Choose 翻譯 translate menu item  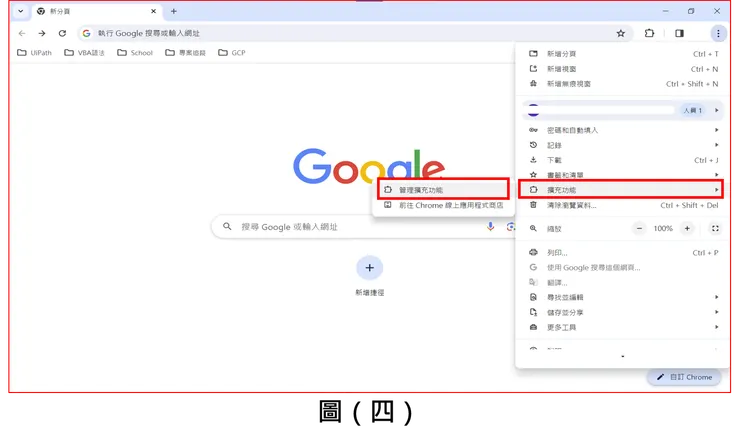[x=623, y=283]
